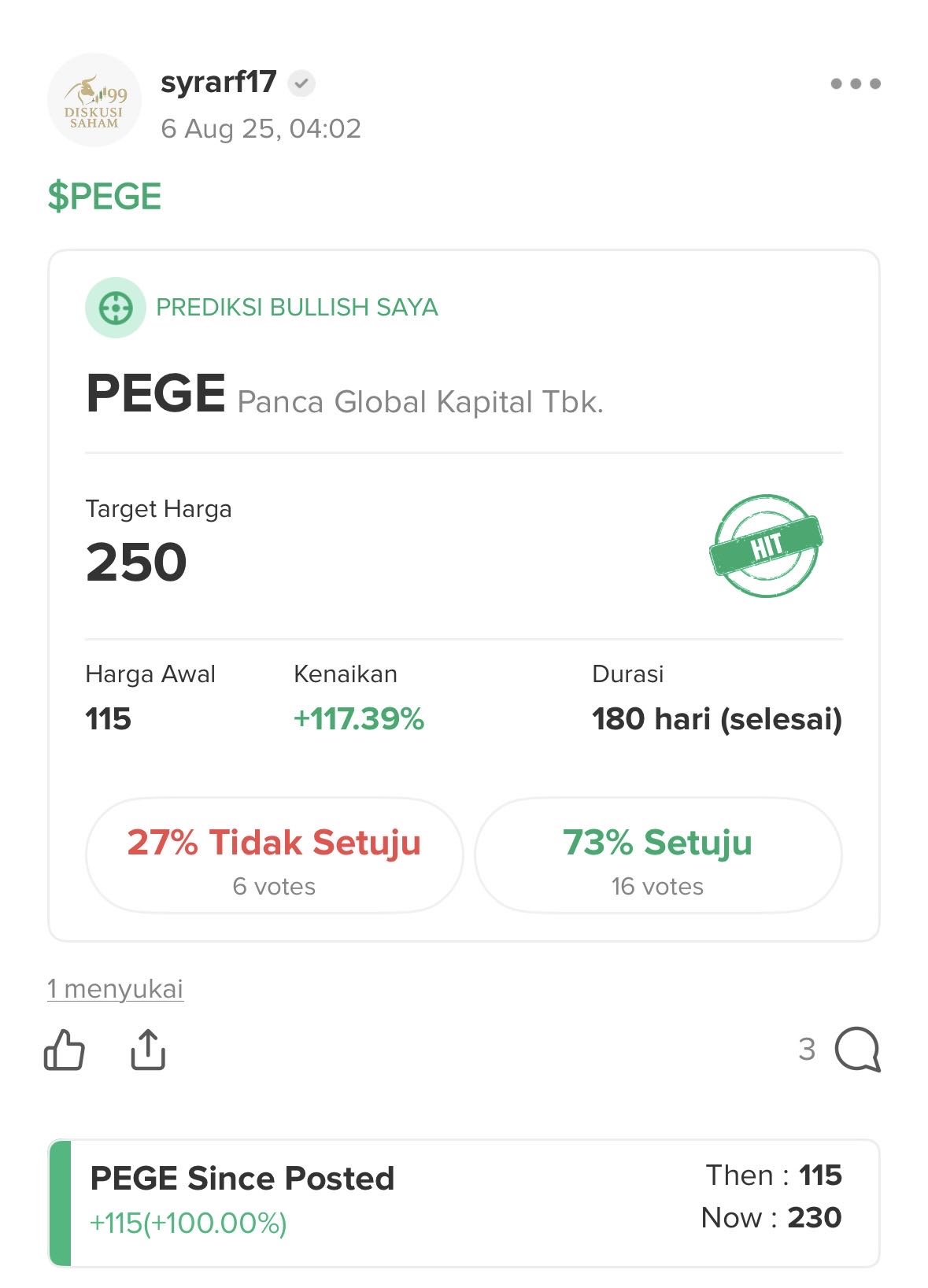Tap the Durasi 180 hari value
928x1288 pixels.
716,719
